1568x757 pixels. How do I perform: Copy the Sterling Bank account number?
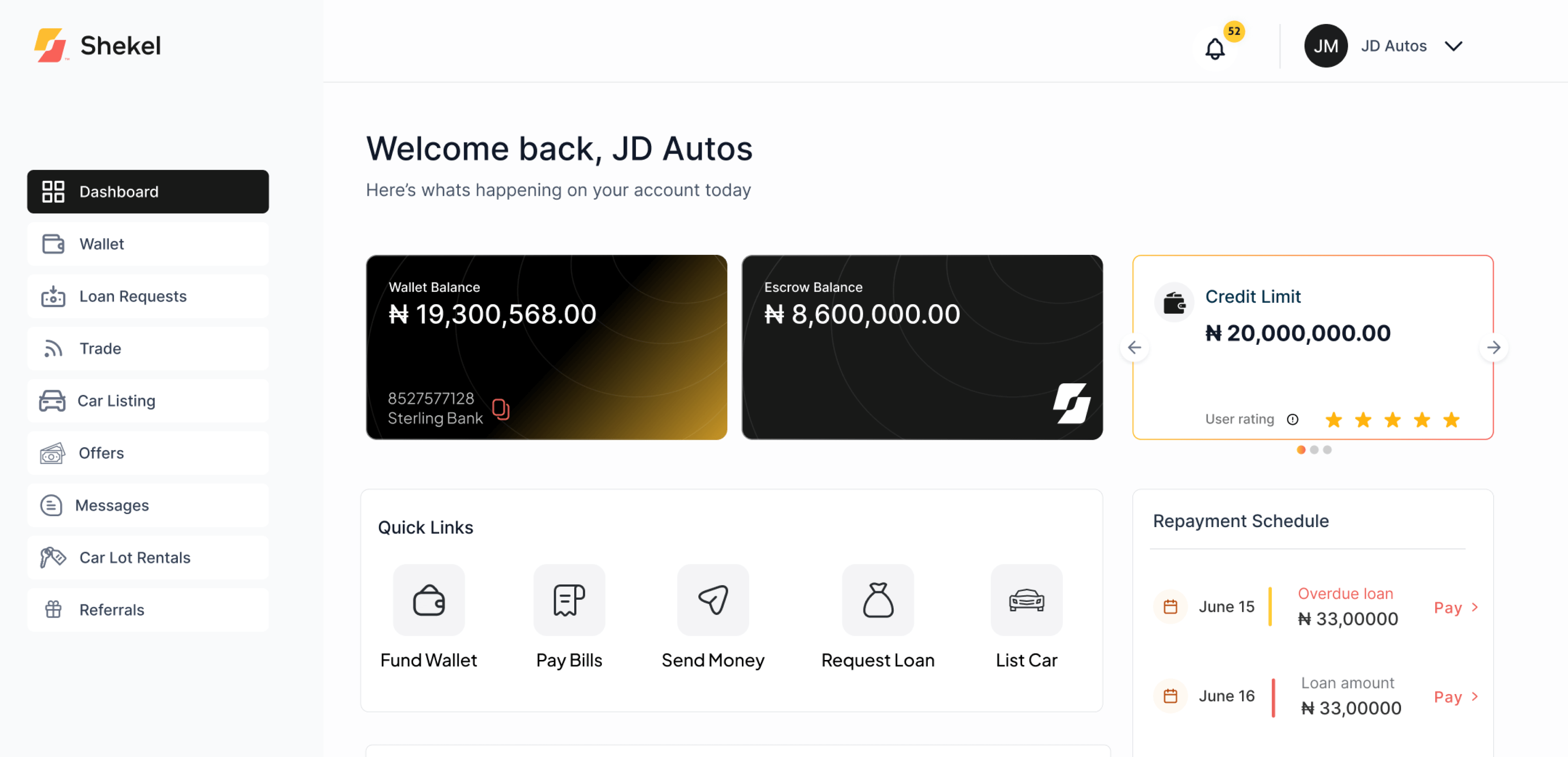[500, 409]
